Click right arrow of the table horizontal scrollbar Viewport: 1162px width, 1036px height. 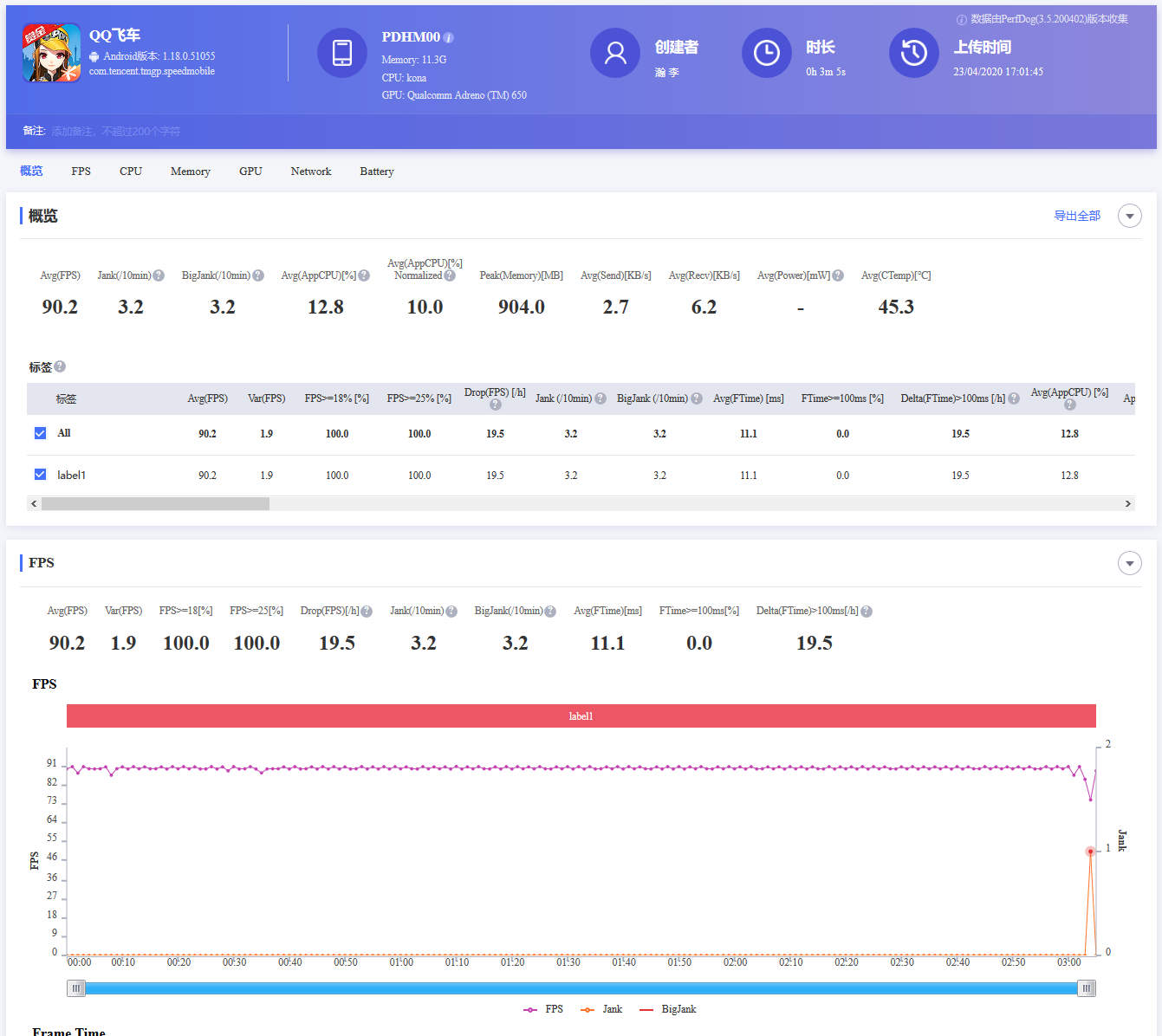[1127, 503]
